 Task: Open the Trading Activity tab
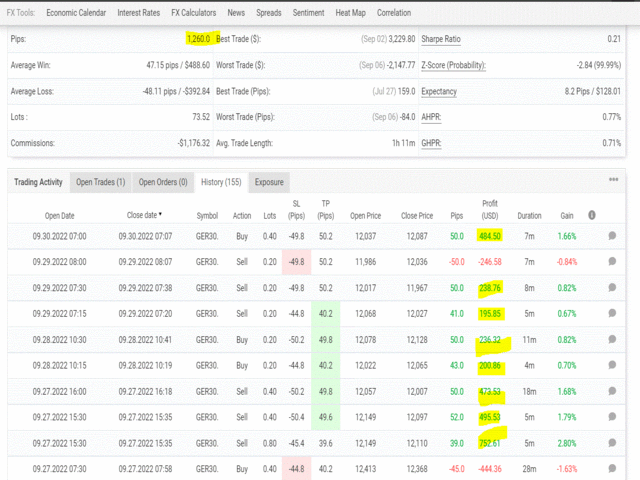(x=38, y=182)
